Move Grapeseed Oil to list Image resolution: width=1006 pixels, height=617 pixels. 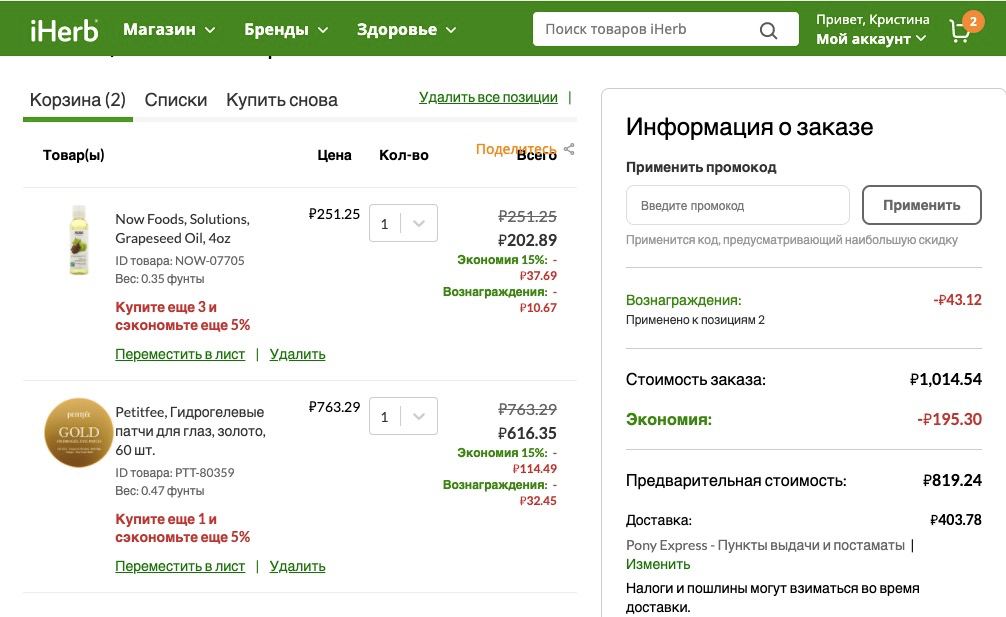pos(180,354)
